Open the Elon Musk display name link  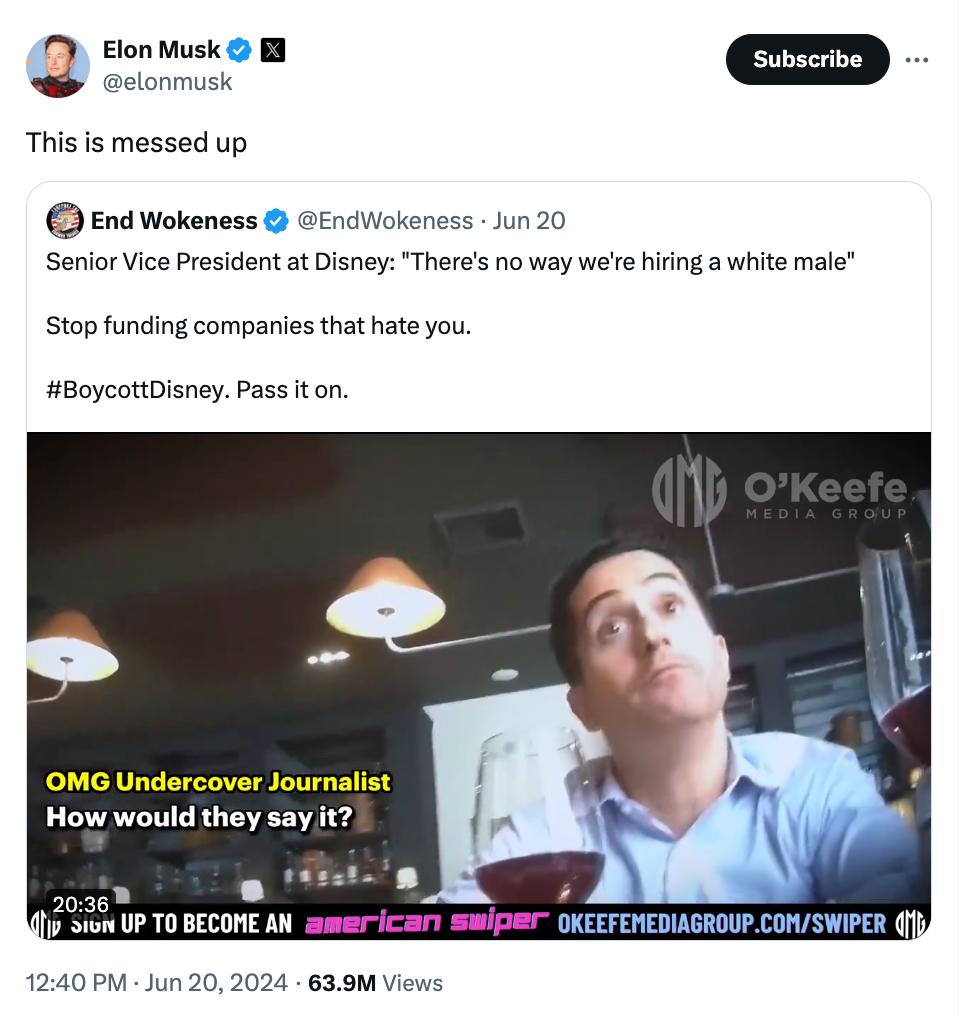161,49
